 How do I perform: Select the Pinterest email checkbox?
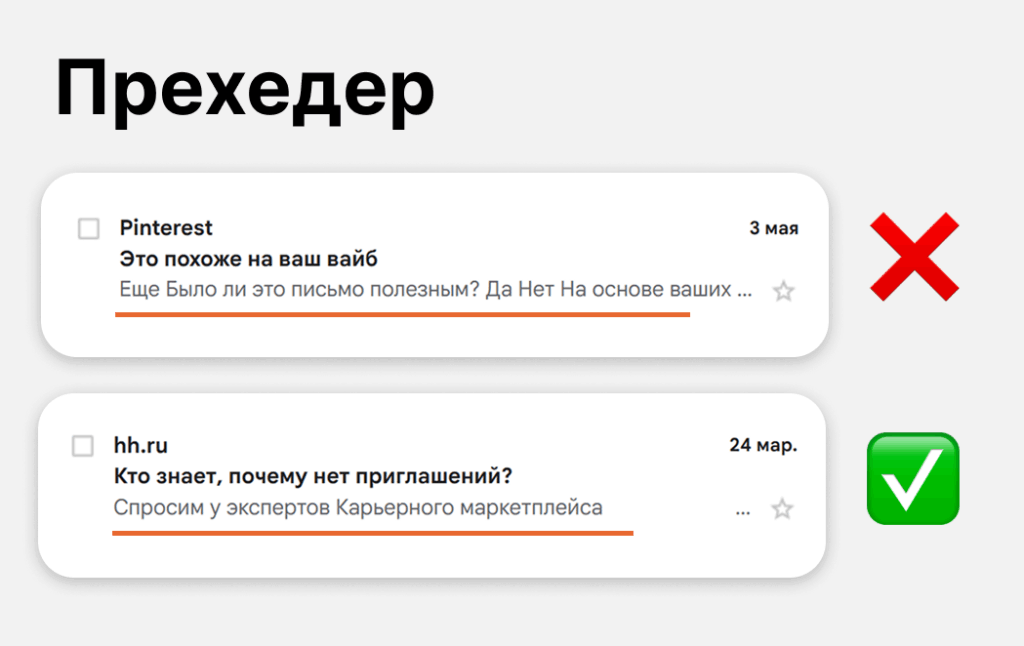tap(89, 229)
